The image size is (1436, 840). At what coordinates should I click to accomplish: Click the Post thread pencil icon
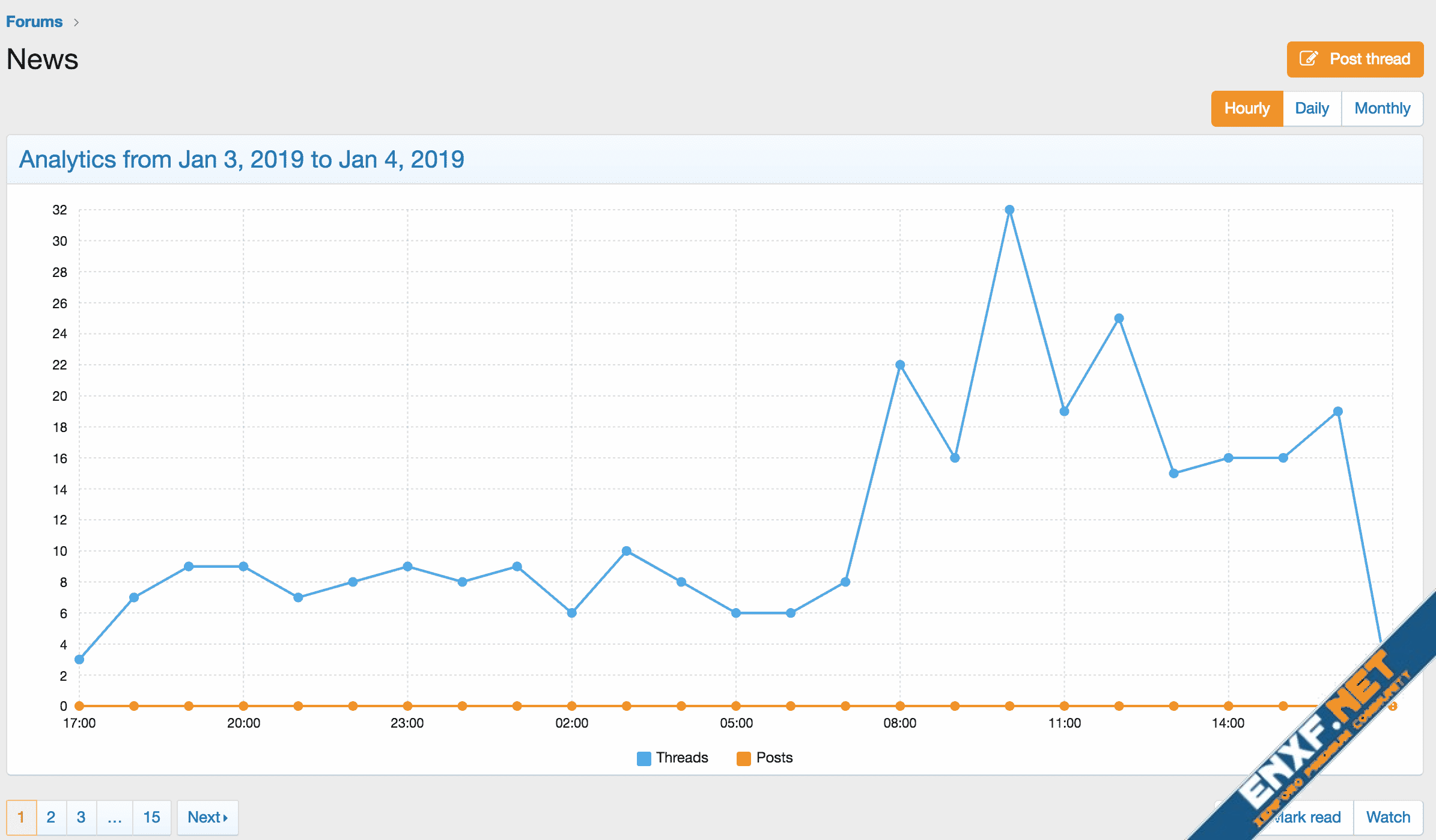[1309, 59]
